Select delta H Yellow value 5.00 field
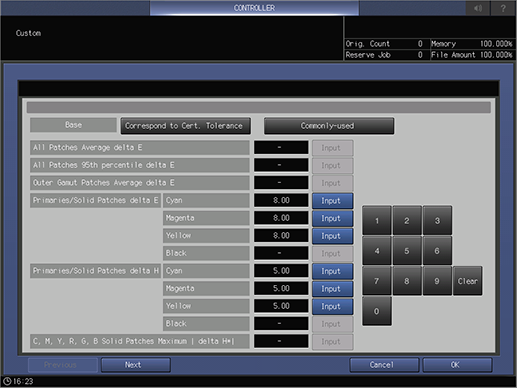The image size is (517, 388). point(281,306)
